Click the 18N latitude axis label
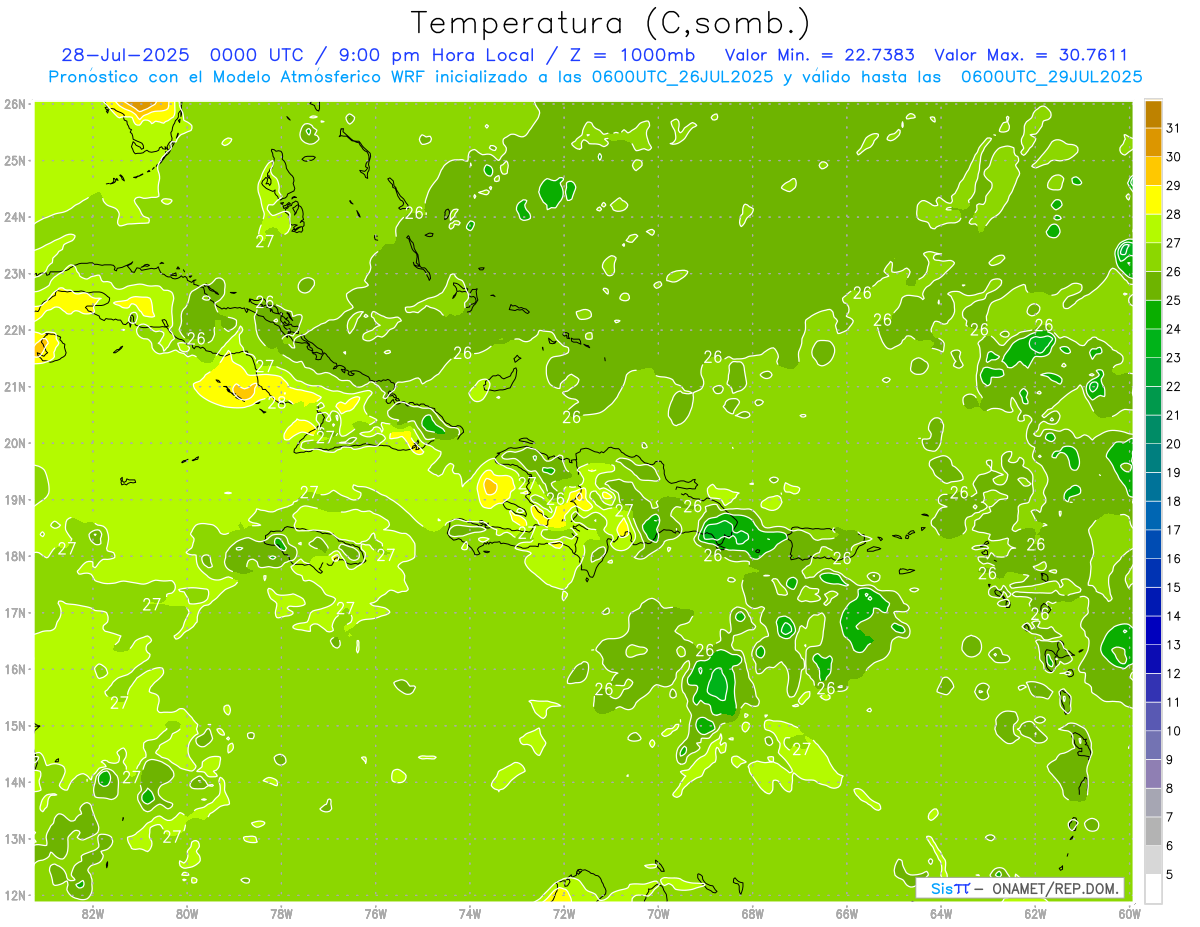 [x=15, y=556]
